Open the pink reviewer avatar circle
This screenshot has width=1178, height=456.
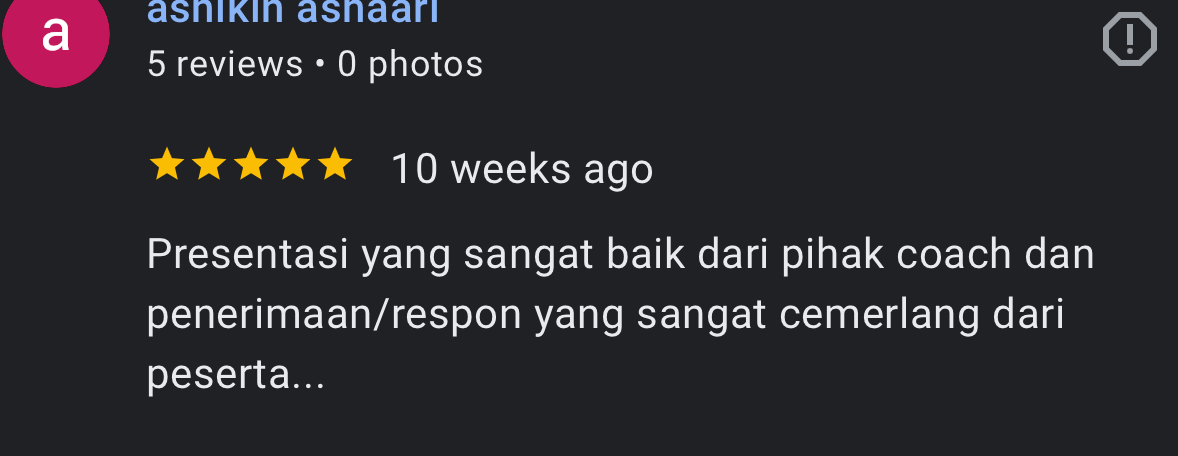[x=56, y=36]
